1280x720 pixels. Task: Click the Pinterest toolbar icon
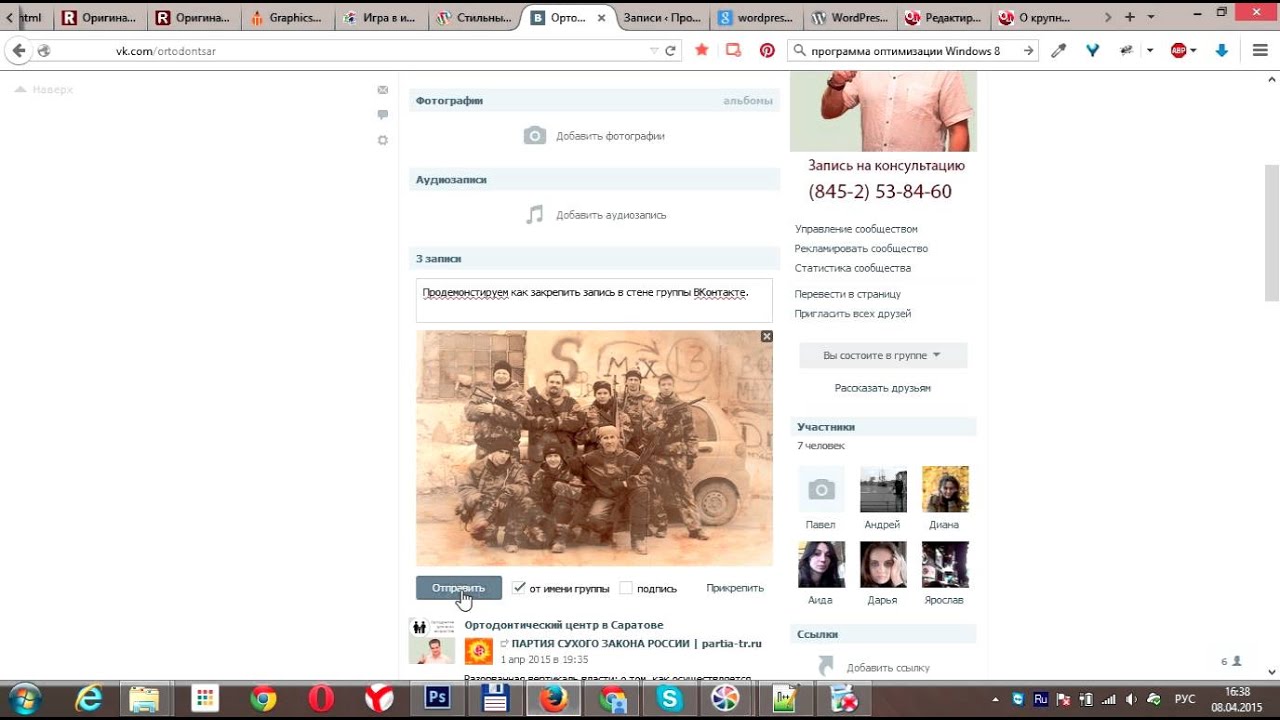[767, 50]
